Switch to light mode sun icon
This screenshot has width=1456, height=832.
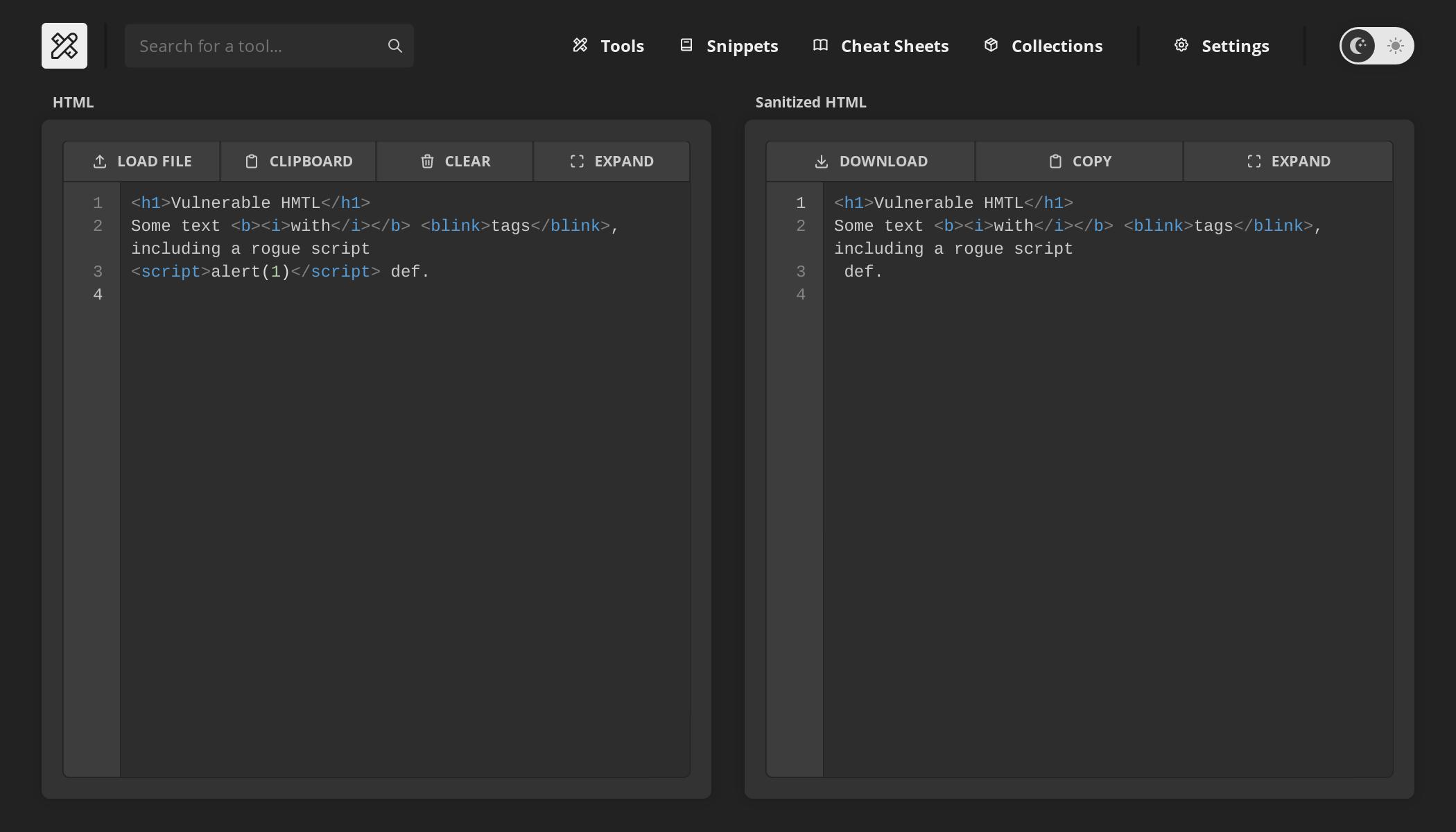pos(1396,46)
